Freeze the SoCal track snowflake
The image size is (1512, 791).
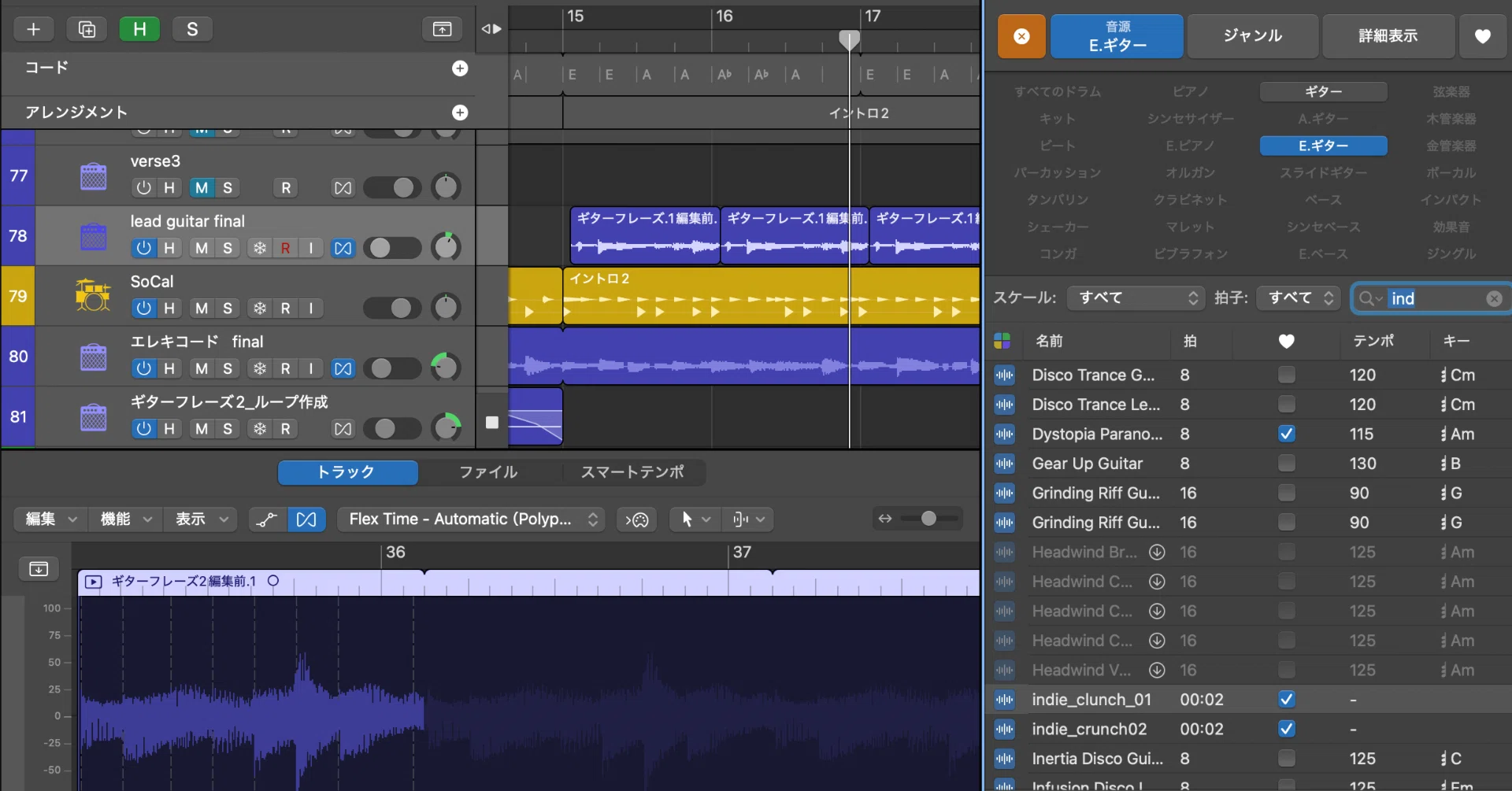point(260,308)
